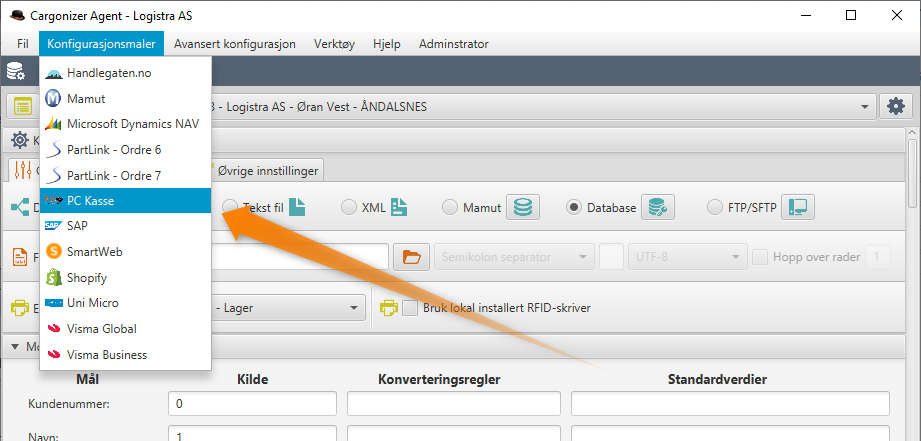Open the gear settings button beside the sender dropdown
This screenshot has height=441, width=921.
(x=896, y=107)
